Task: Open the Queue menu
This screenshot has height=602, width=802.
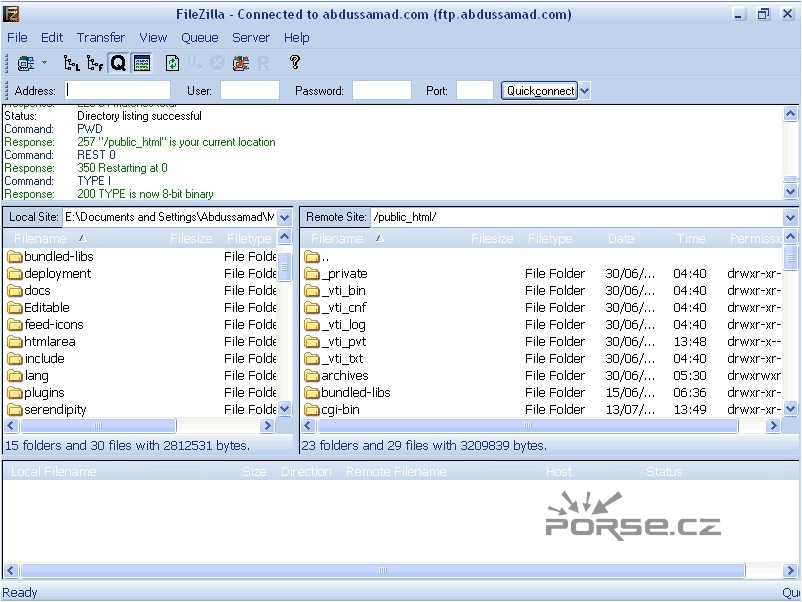Action: [x=199, y=37]
